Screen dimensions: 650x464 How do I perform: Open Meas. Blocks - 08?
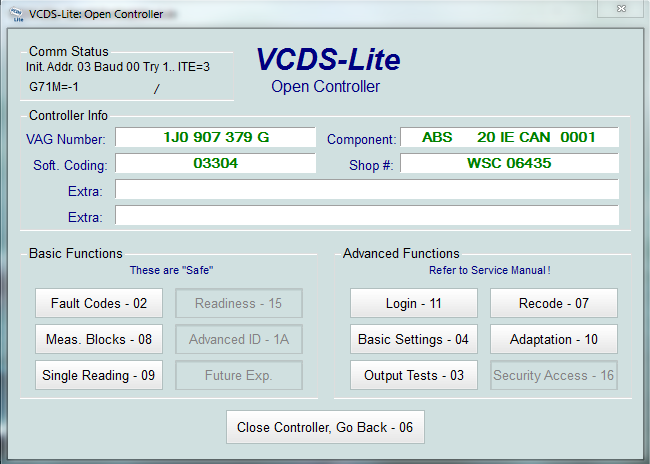tap(99, 339)
